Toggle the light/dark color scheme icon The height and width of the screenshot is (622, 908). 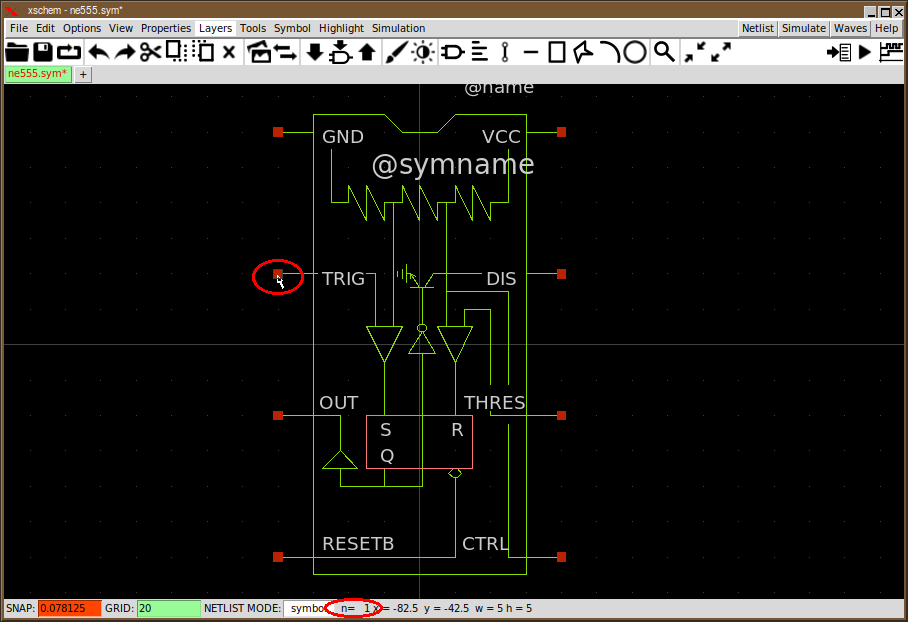(423, 52)
